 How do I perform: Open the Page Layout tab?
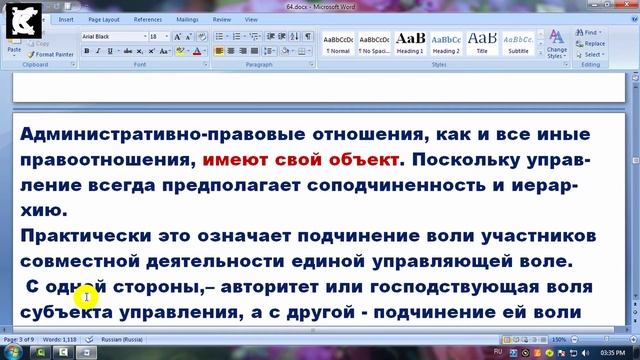coord(104,20)
